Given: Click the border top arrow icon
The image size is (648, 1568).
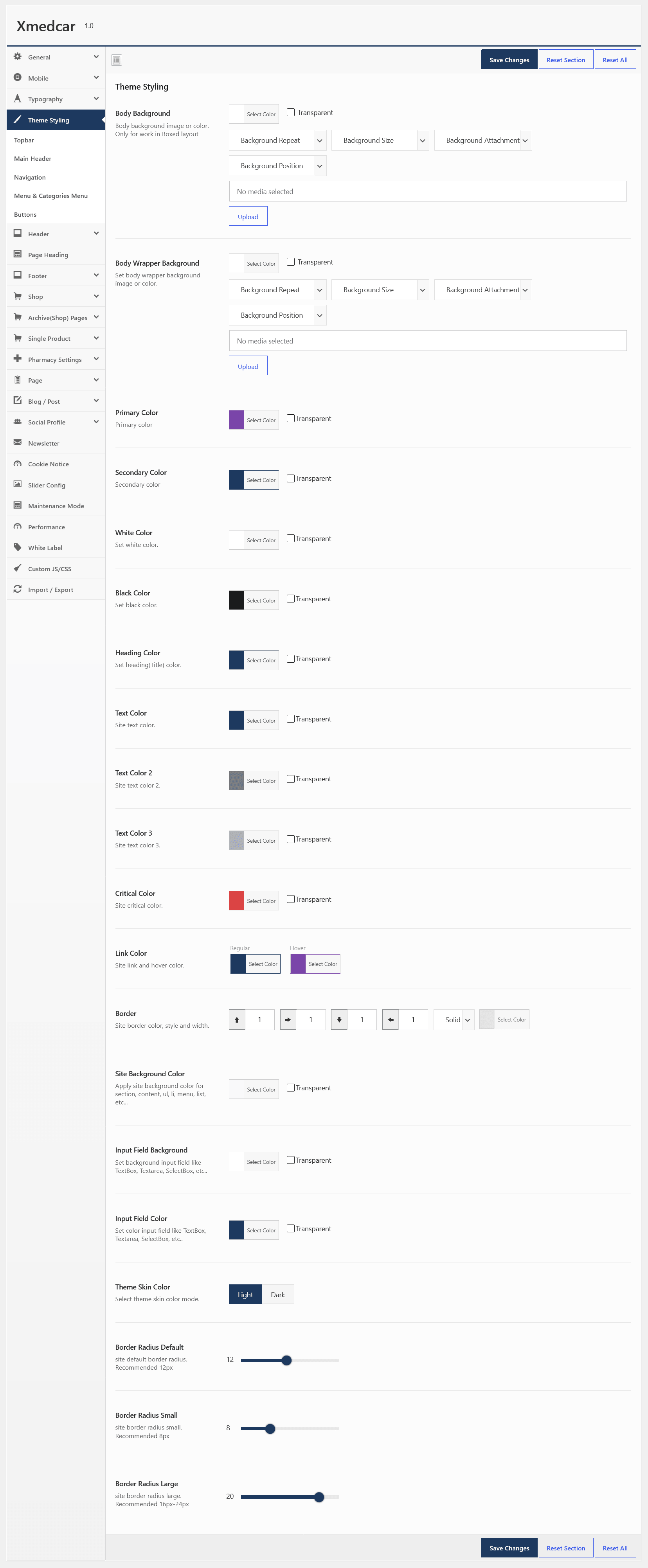Looking at the screenshot, I should point(237,1020).
